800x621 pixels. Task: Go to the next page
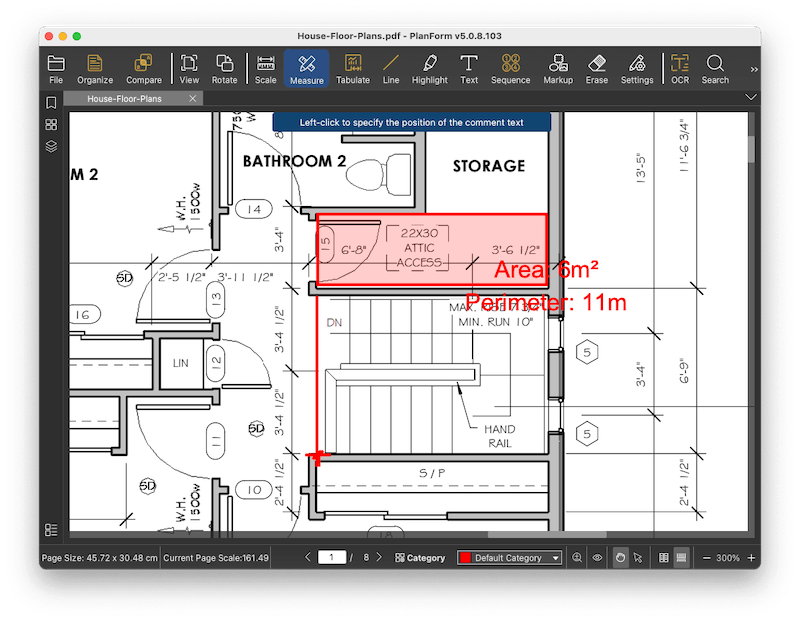pyautogui.click(x=379, y=557)
